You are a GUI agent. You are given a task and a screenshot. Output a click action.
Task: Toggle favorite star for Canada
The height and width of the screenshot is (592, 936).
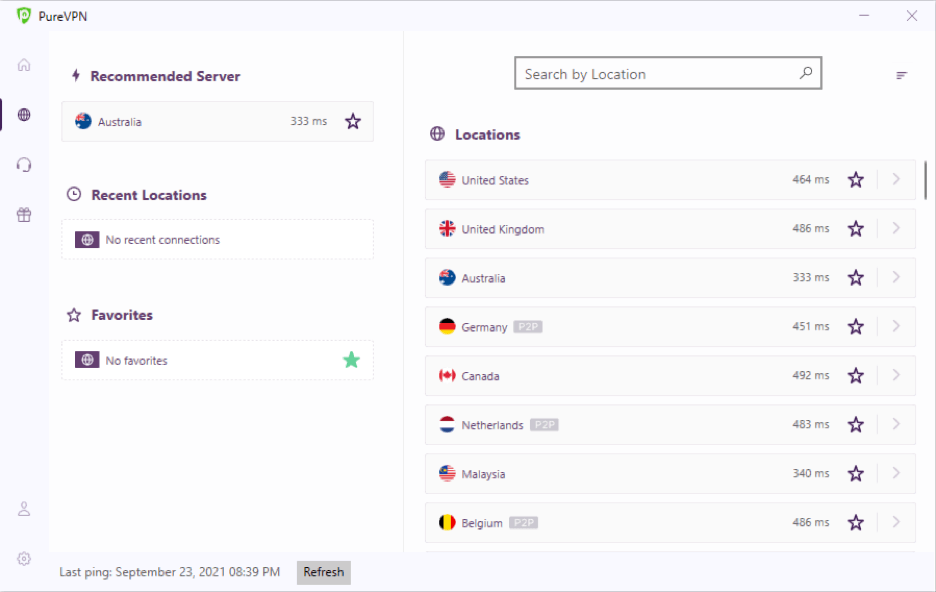tap(856, 375)
